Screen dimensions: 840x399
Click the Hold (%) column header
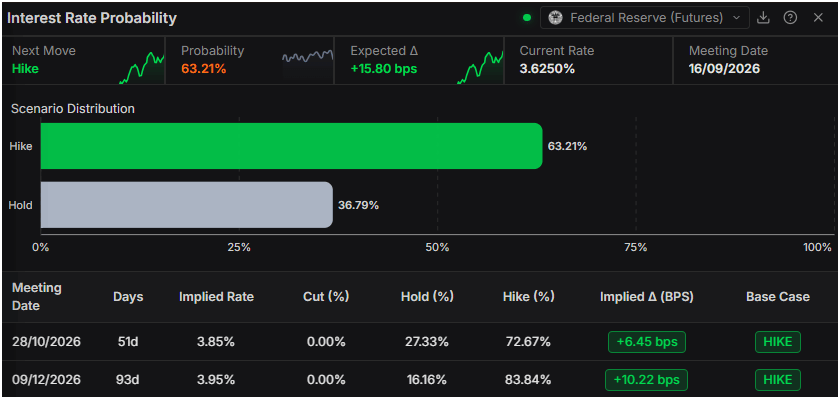(x=427, y=297)
